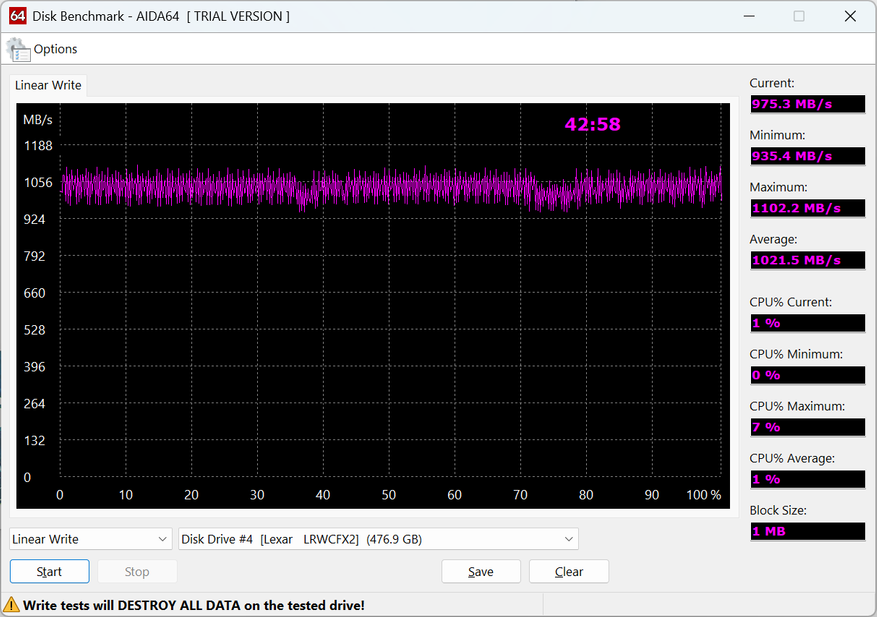Click the Minimum value 935.4 MB/s
The height and width of the screenshot is (617, 877).
click(808, 156)
